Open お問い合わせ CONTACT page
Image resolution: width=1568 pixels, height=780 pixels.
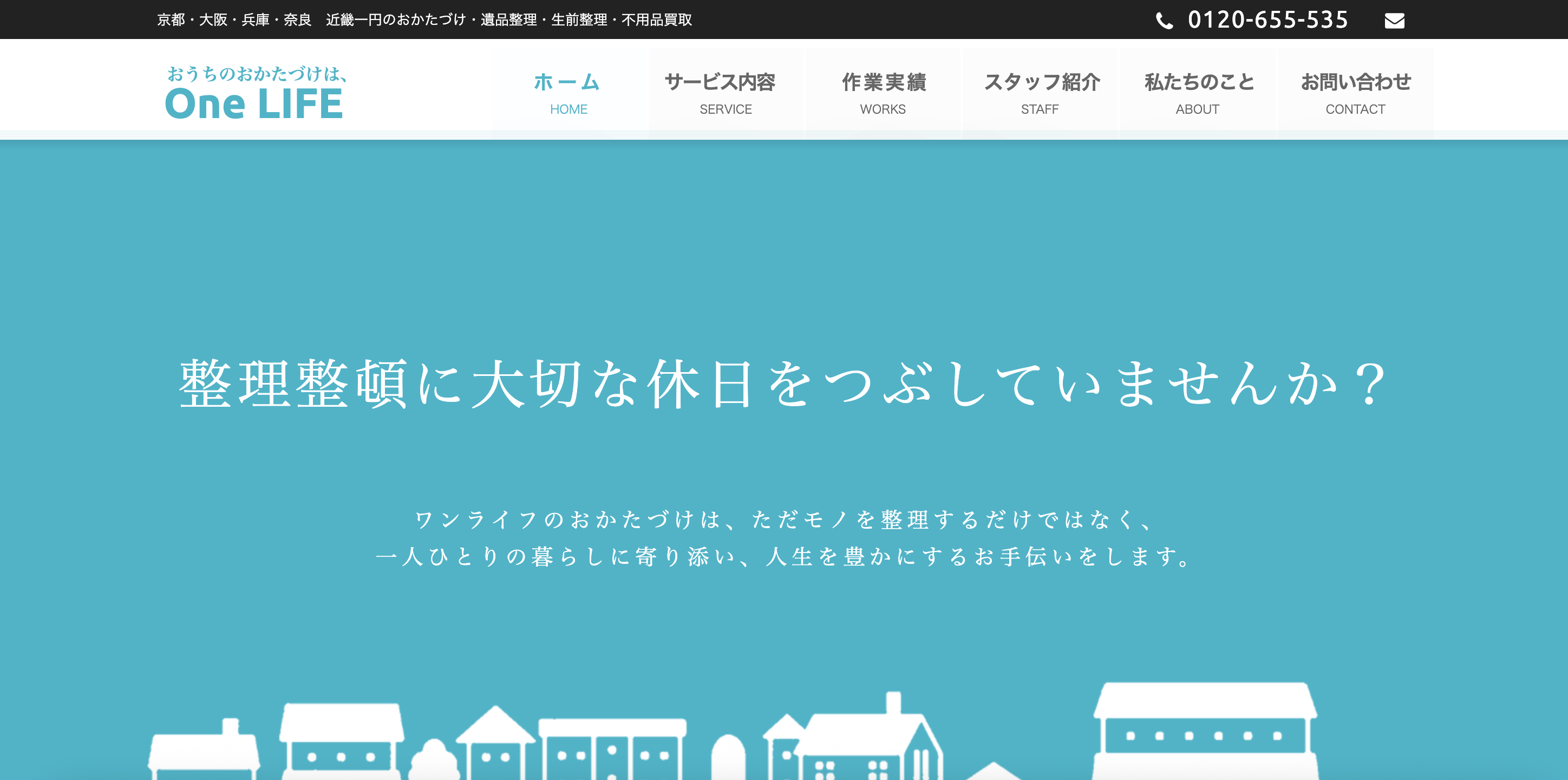[x=1355, y=93]
